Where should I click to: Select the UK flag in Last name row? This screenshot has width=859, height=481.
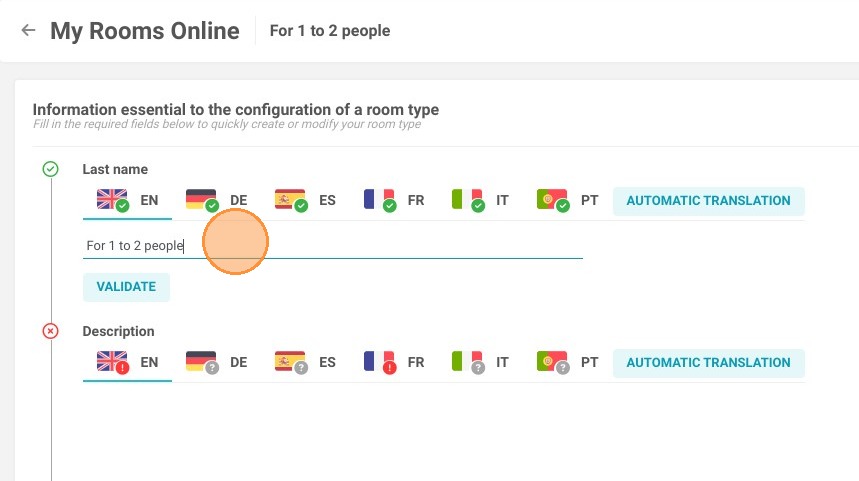pos(112,199)
